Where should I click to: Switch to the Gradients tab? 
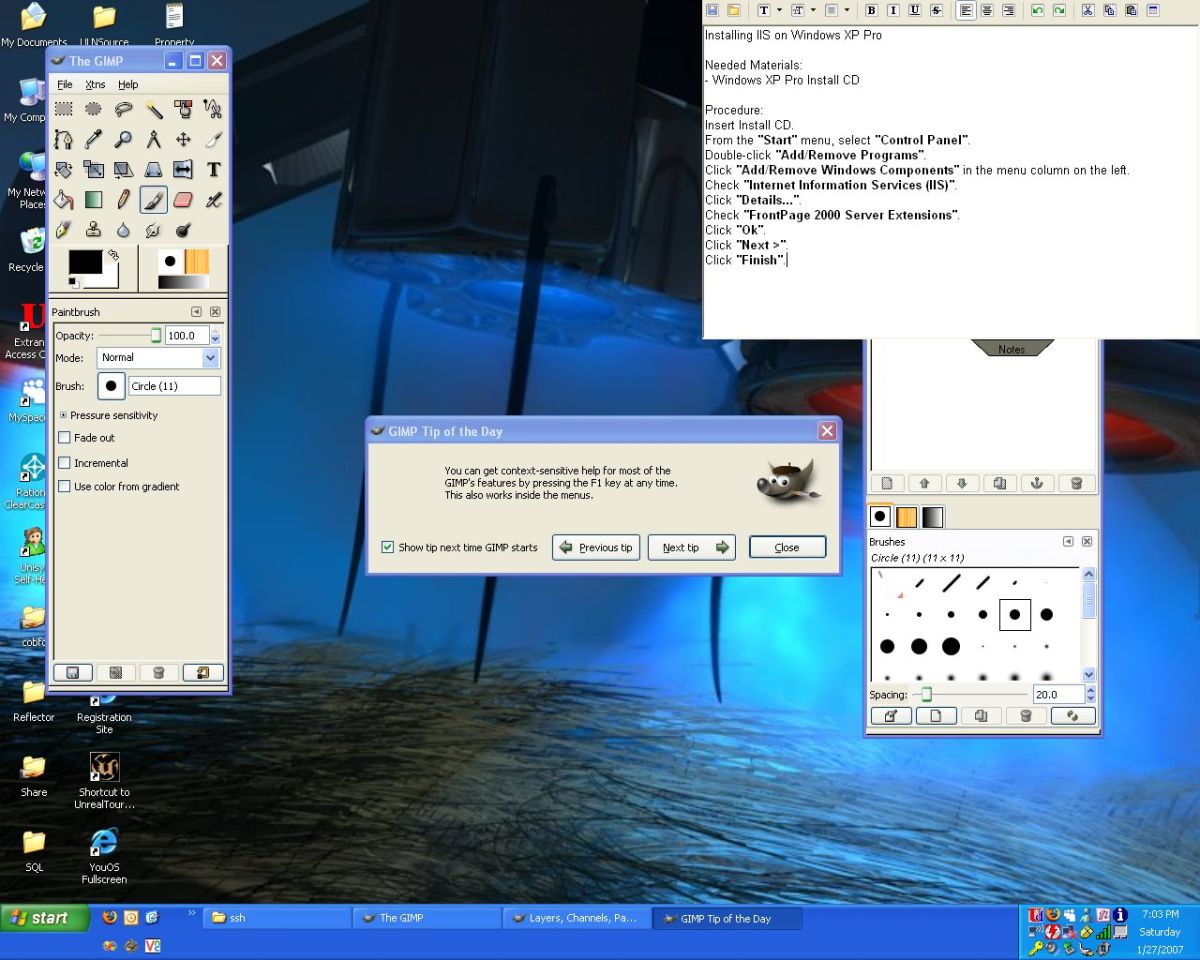pyautogui.click(x=932, y=517)
